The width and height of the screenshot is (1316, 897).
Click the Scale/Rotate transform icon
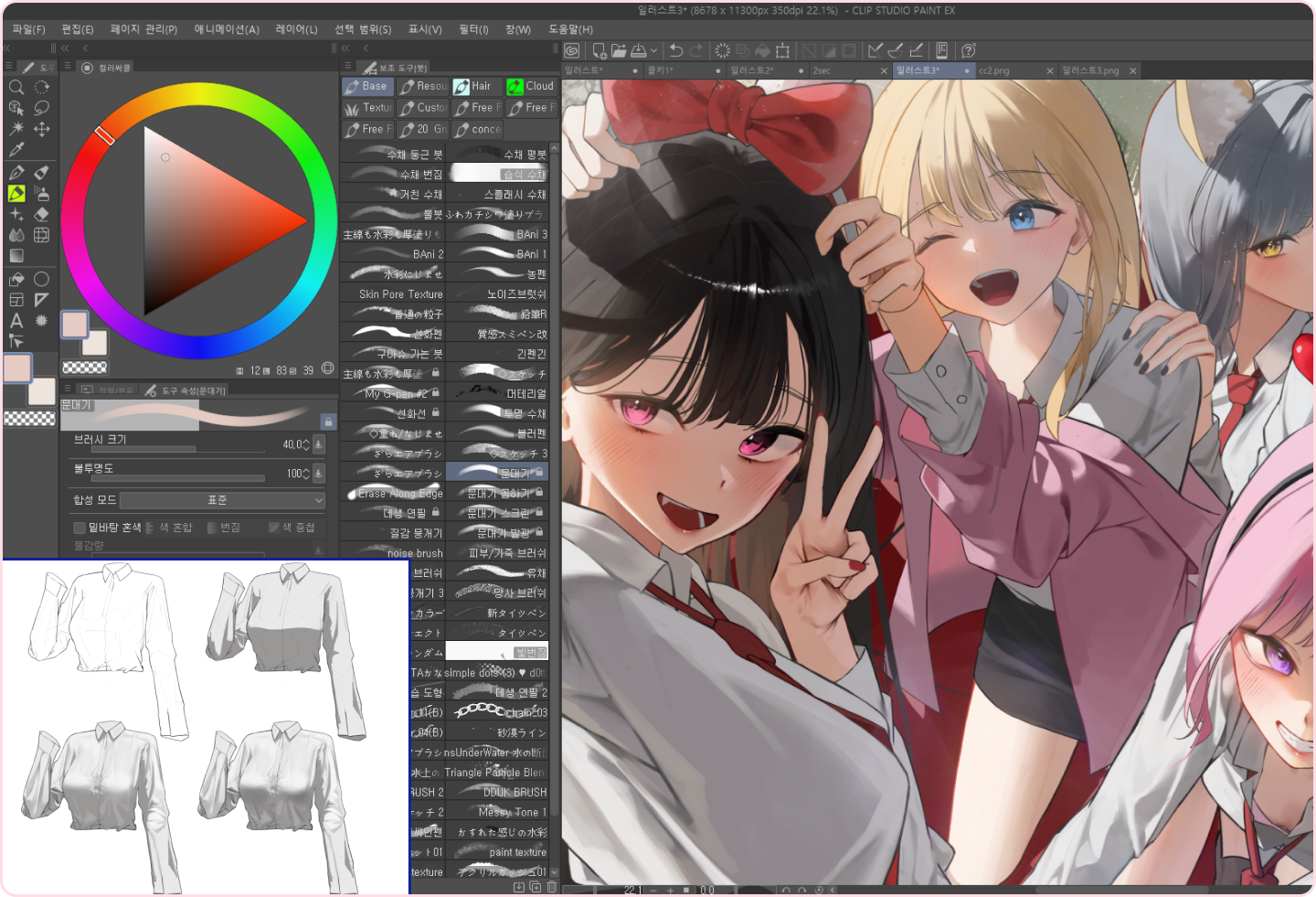(783, 50)
